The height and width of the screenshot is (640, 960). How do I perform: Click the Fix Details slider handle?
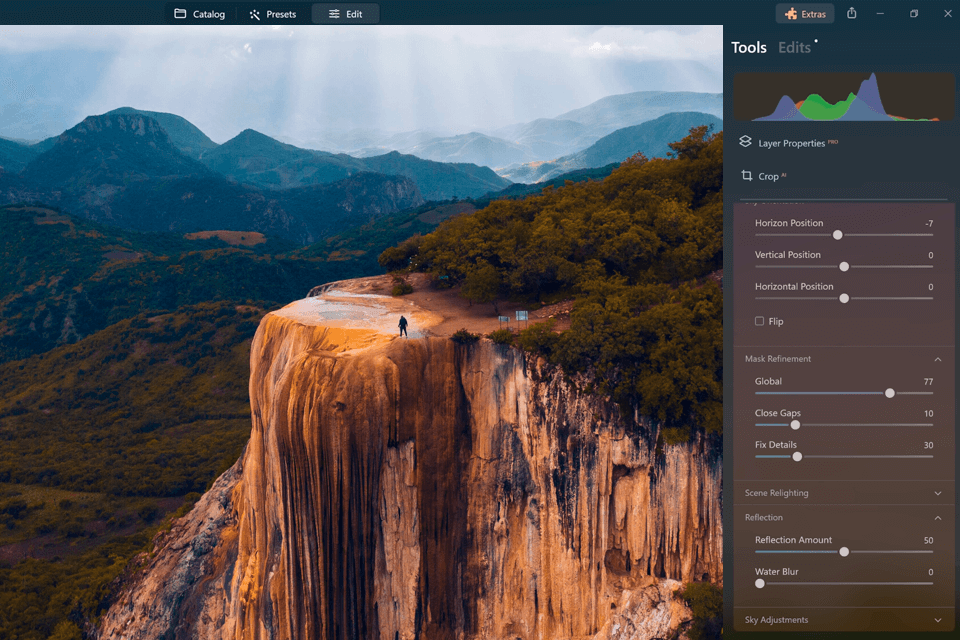(x=797, y=456)
